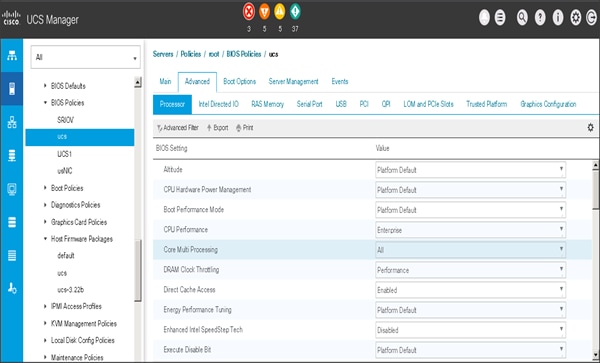Screen dimensions: 600x363
Task: Open the settings gear in header
Action: click(x=576, y=18)
